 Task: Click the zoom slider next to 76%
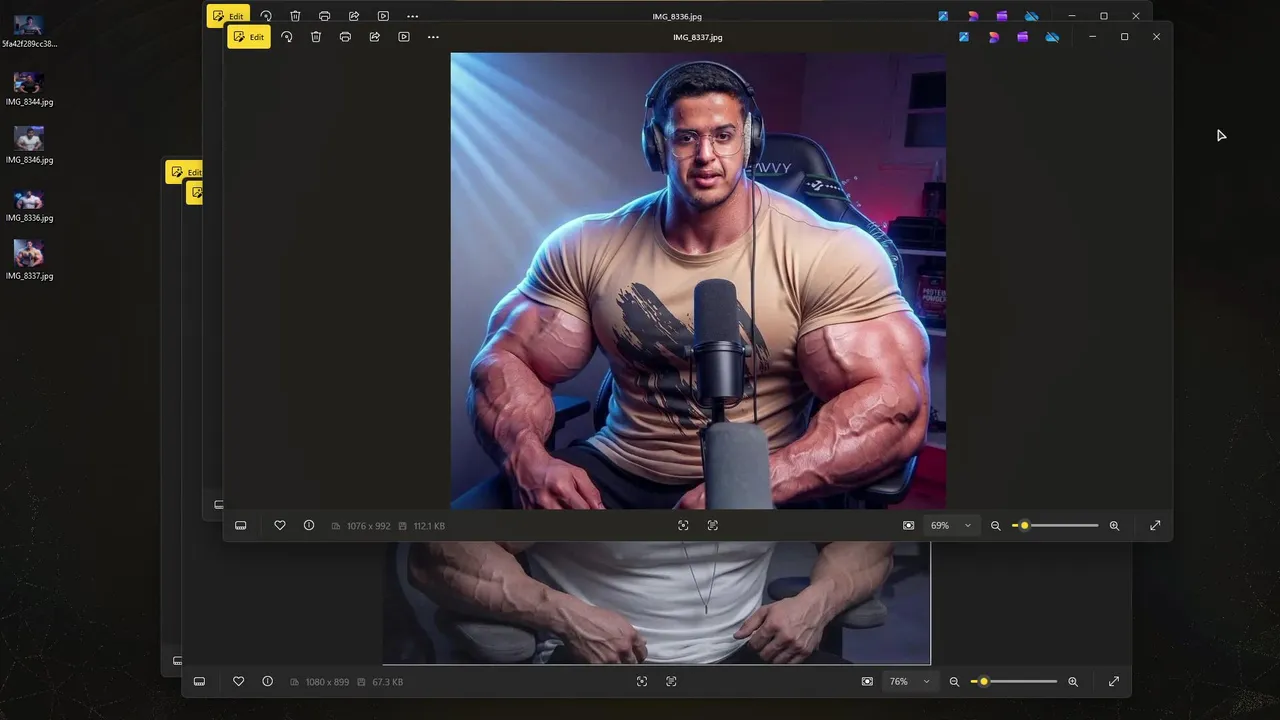(1014, 682)
